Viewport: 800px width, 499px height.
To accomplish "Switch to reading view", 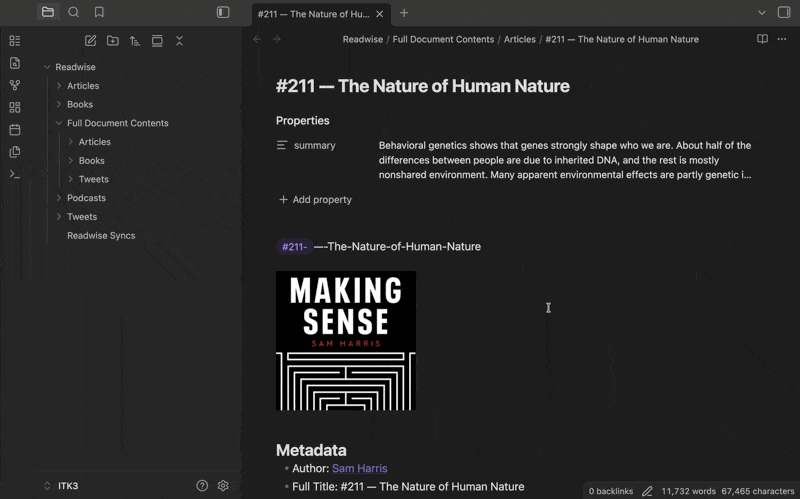I will [762, 39].
